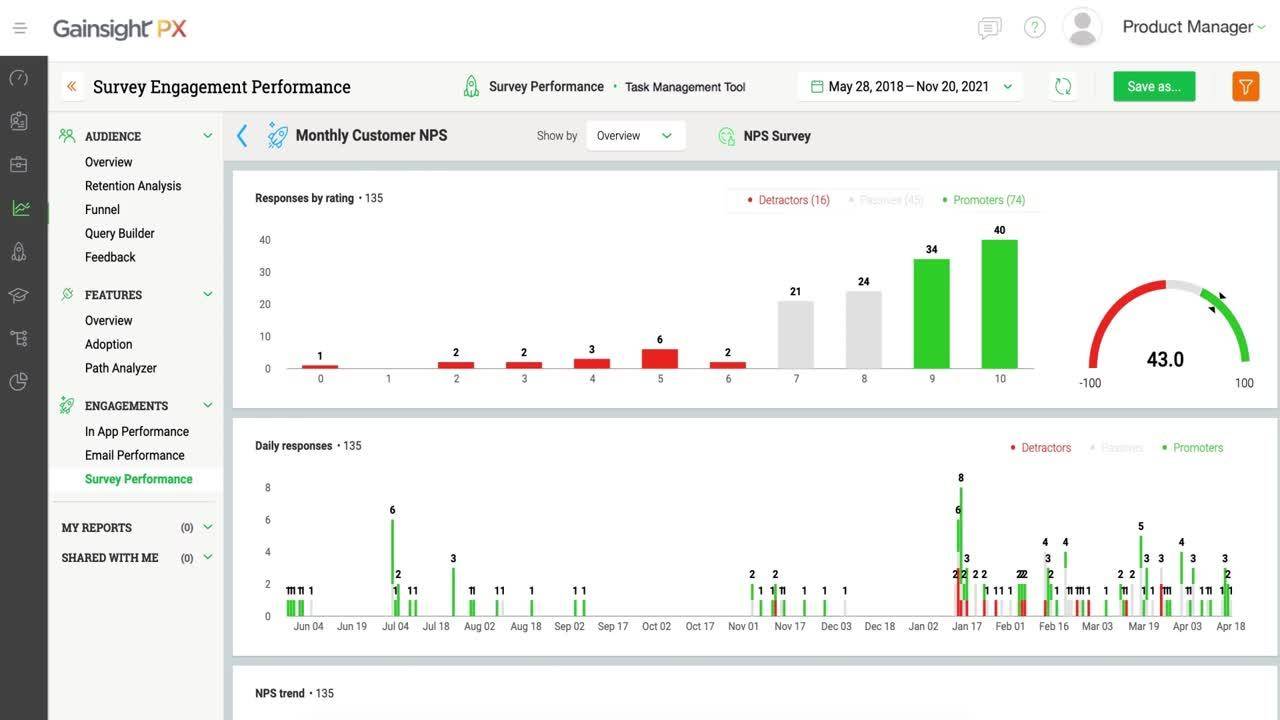Click the Save as button
Viewport: 1280px width, 720px height.
(x=1154, y=86)
